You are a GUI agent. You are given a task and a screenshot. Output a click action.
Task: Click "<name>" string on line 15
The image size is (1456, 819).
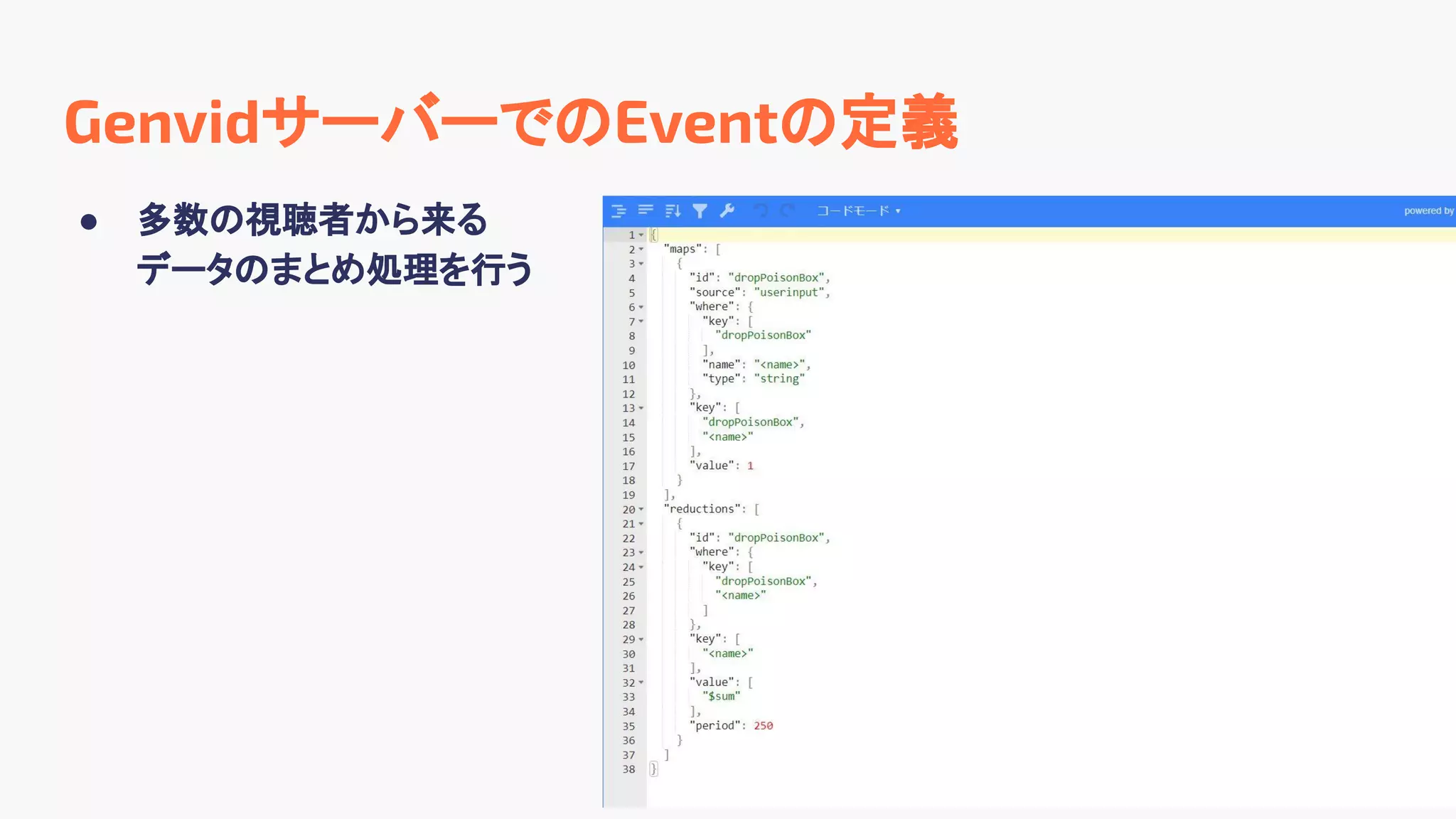click(x=728, y=437)
